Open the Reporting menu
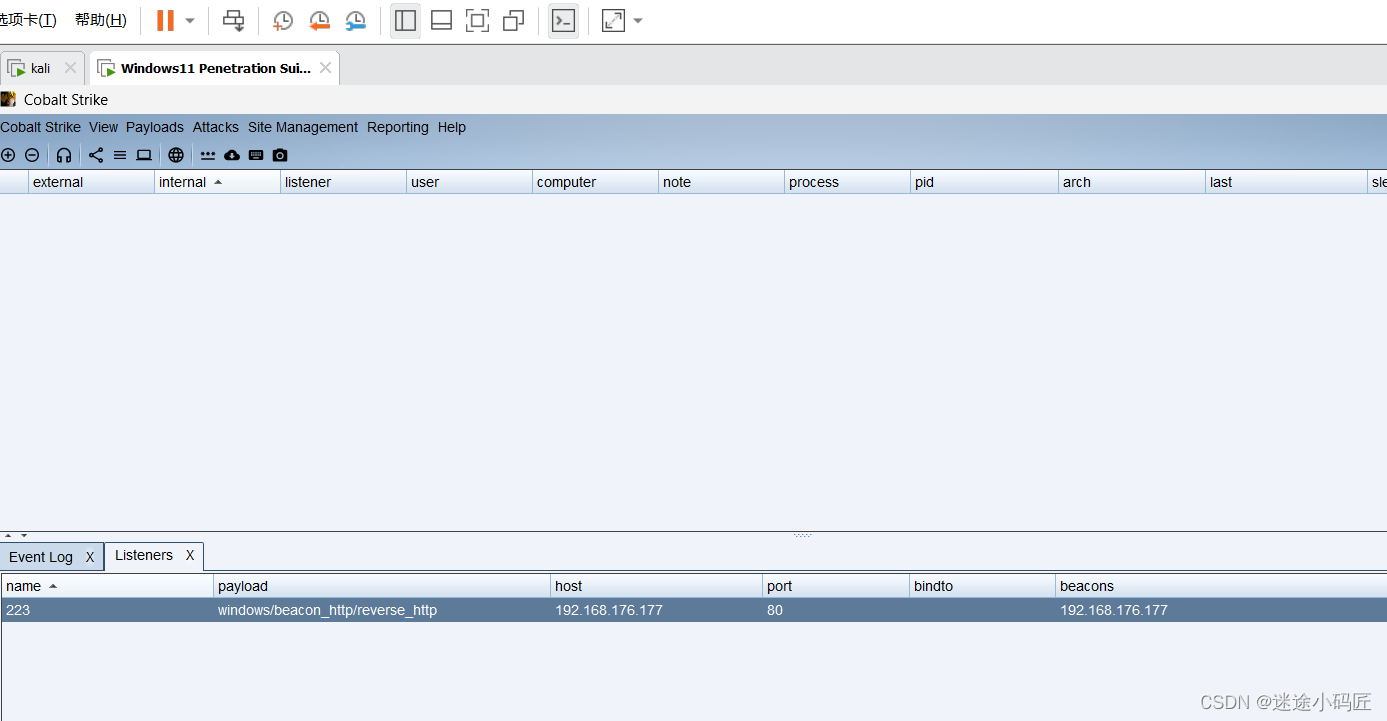The image size is (1387, 721). tap(398, 127)
